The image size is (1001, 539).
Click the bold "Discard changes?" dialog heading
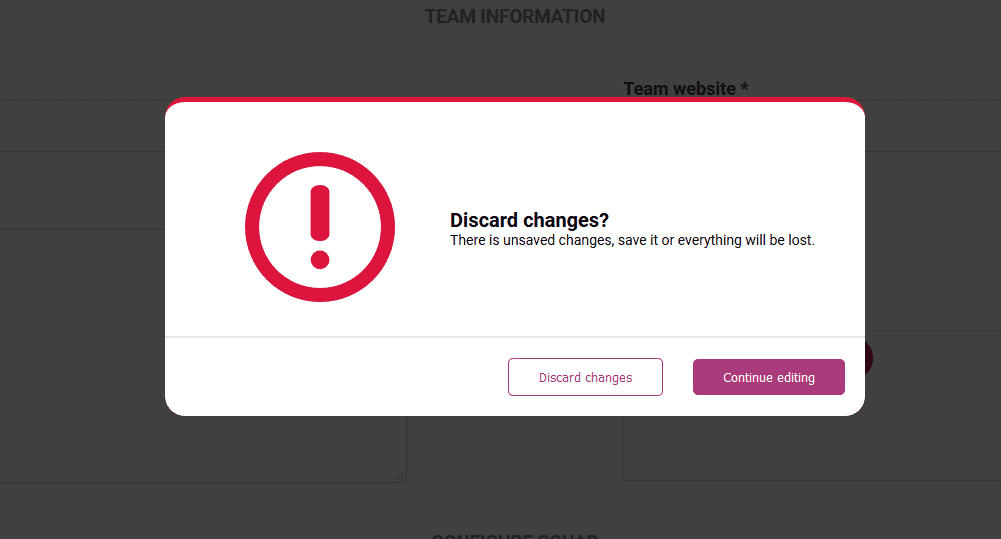(529, 220)
